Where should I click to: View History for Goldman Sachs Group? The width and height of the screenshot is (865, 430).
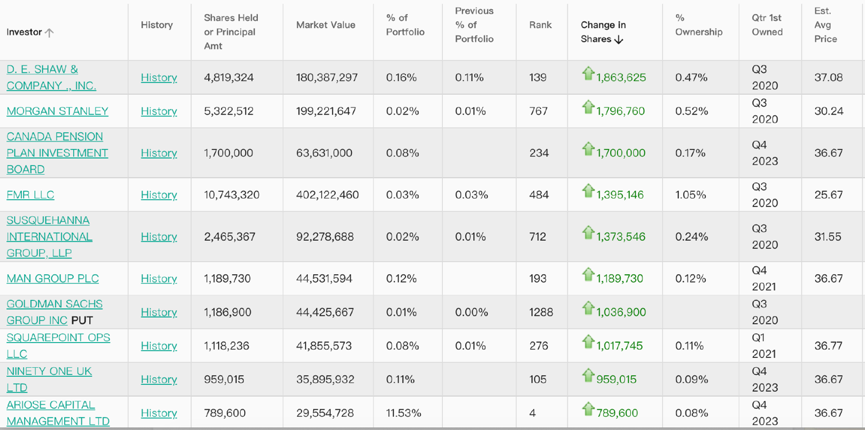click(x=158, y=312)
